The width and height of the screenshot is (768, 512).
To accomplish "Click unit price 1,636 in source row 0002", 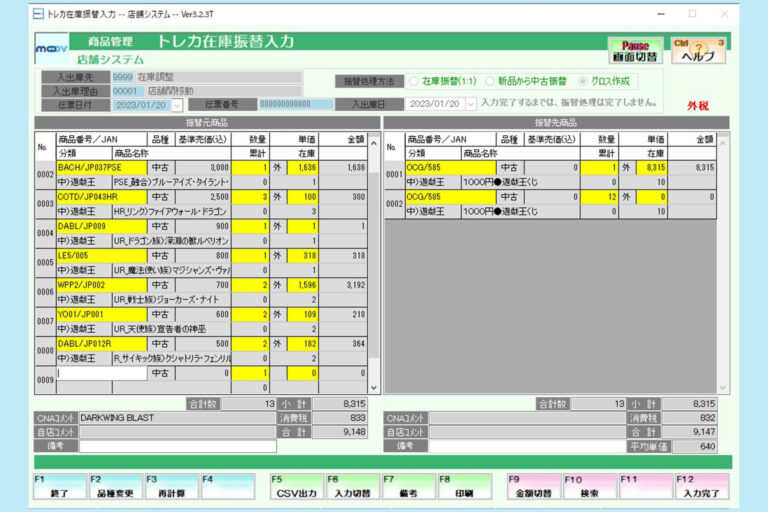I will 302,168.
